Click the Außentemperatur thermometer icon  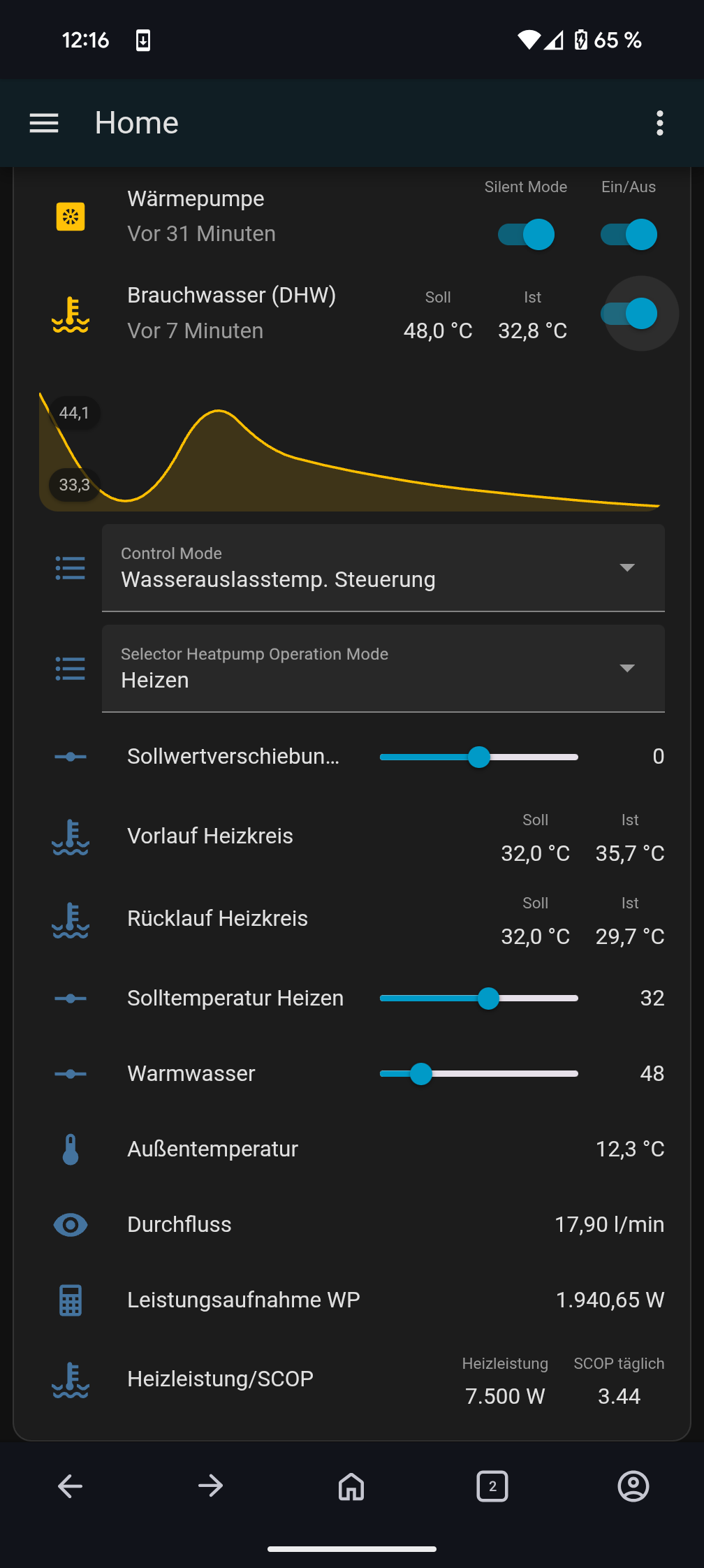point(71,1149)
